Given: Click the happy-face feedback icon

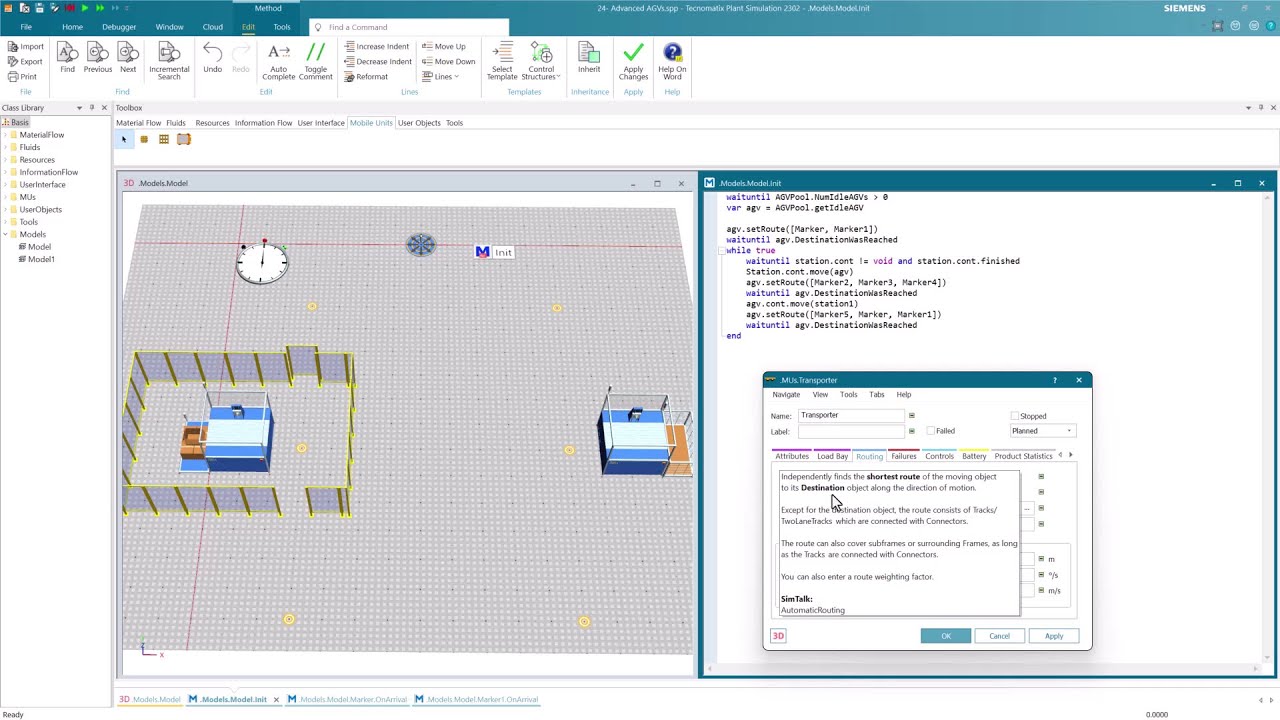Looking at the screenshot, I should (x=1237, y=26).
